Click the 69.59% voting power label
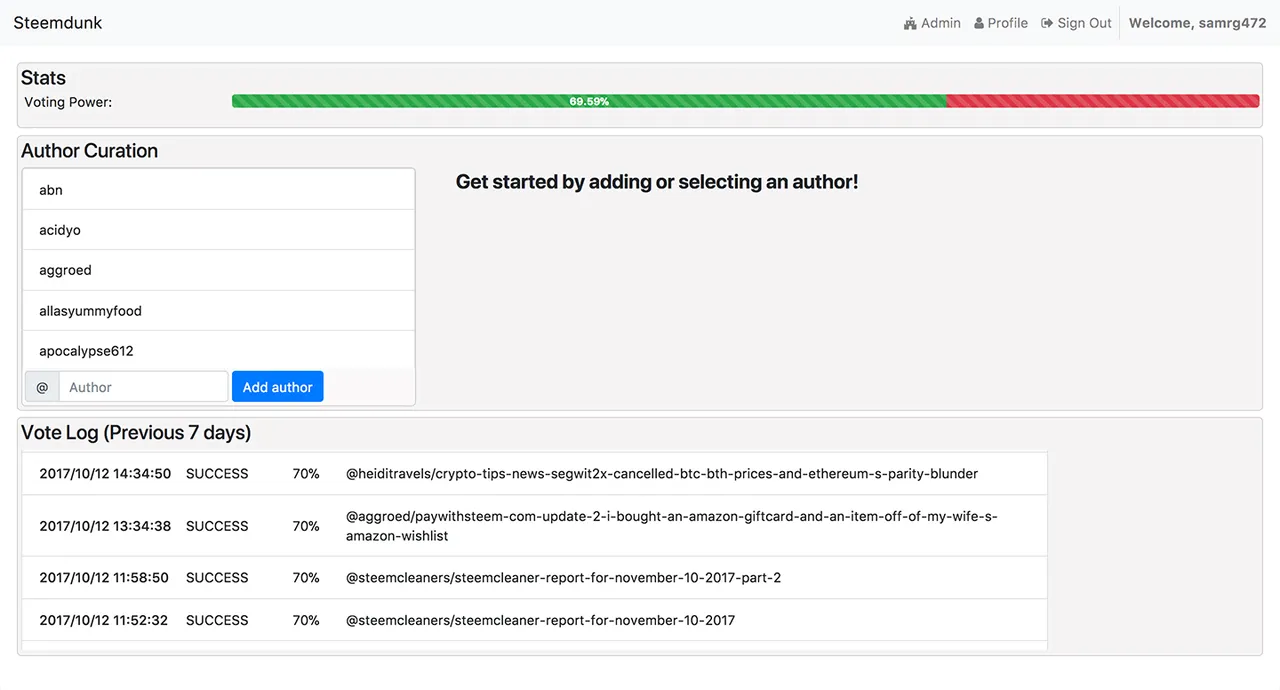Viewport: 1280px width, 690px height. (589, 101)
